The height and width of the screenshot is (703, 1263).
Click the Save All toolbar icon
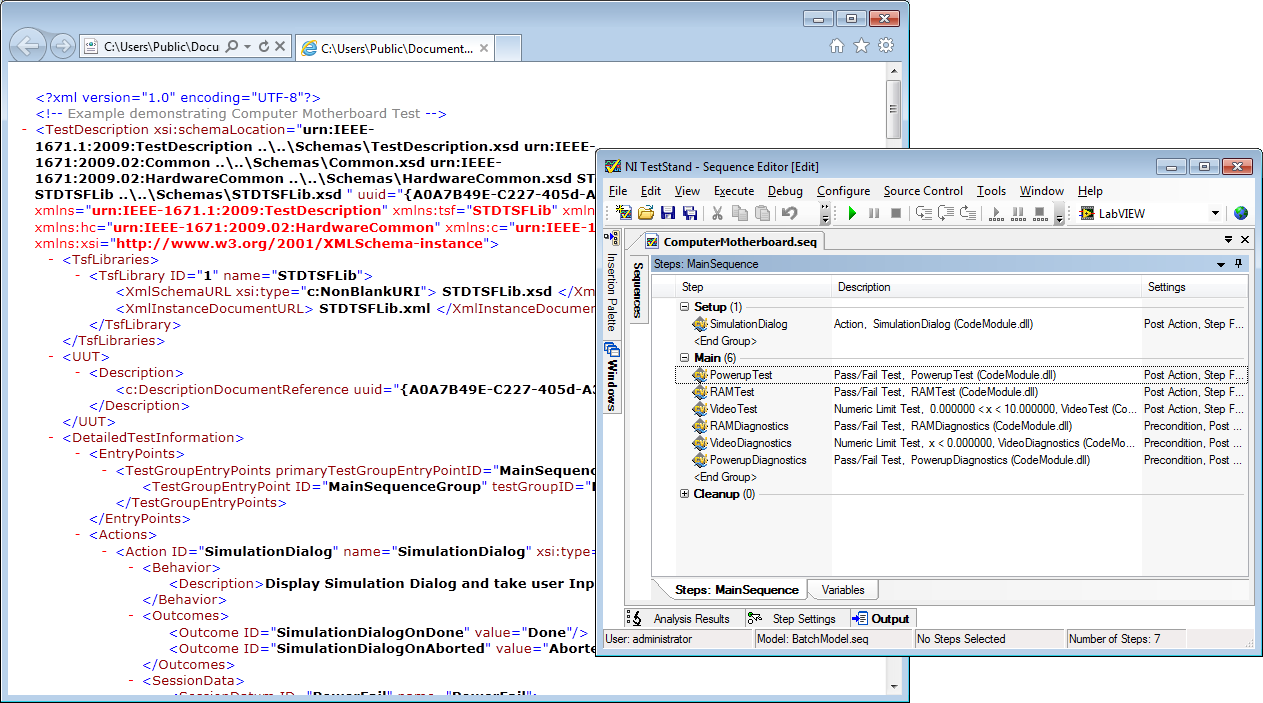[x=689, y=213]
